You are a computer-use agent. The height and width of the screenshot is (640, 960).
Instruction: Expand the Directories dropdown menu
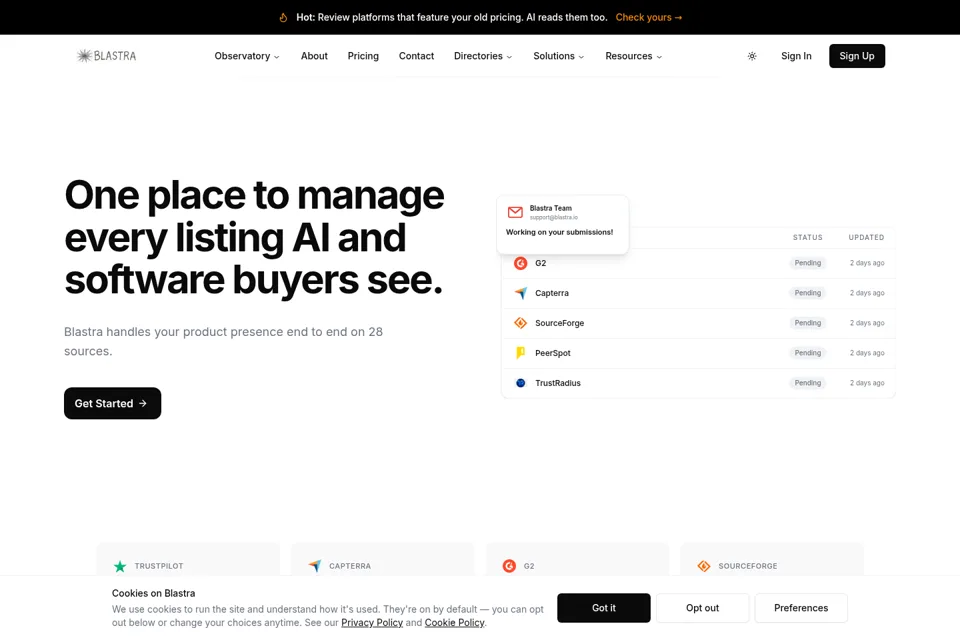coord(483,56)
